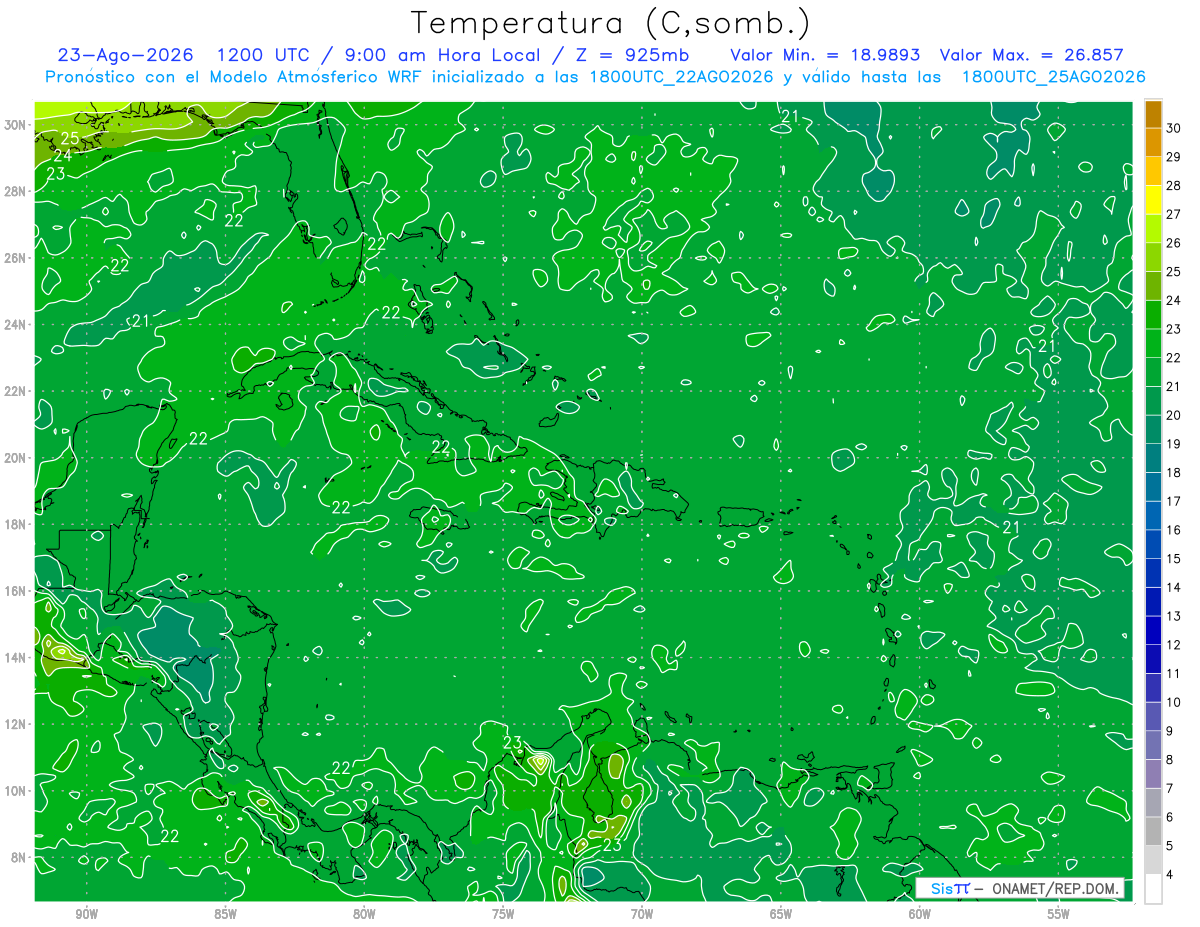Click the 65W longitude axis label
This screenshot has height=927, width=1200.
click(x=781, y=914)
